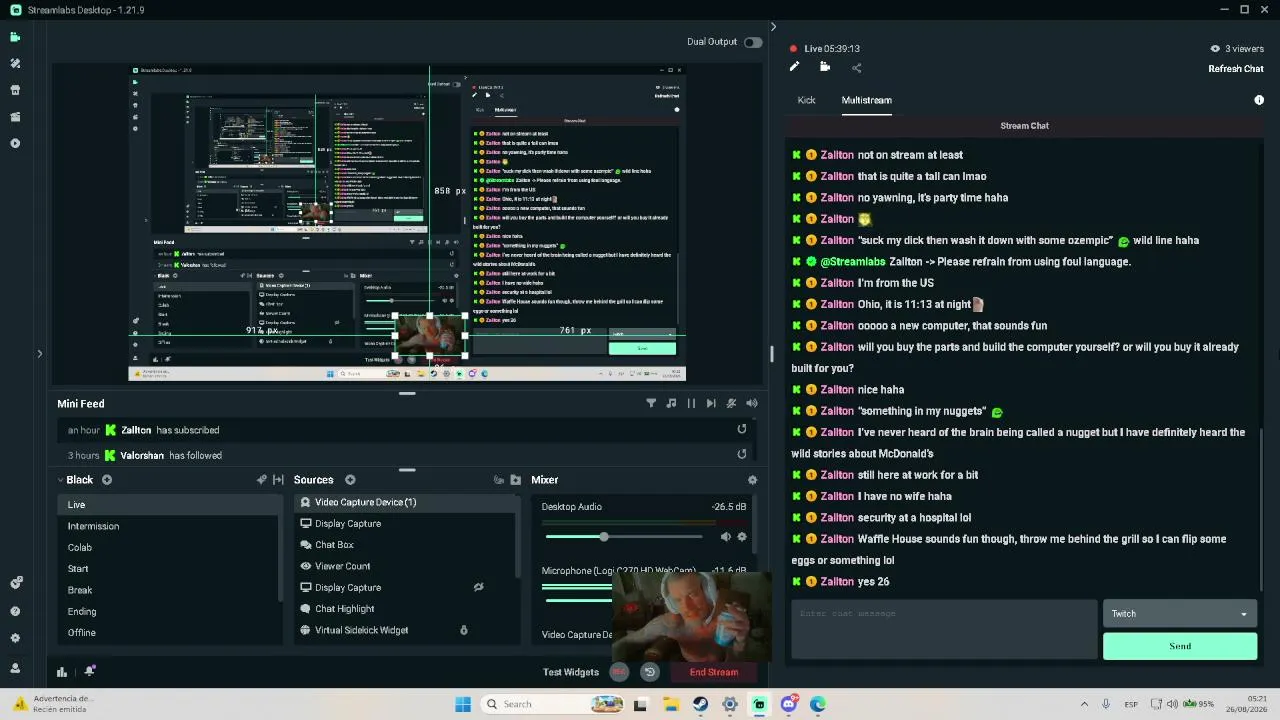This screenshot has width=1280, height=720.
Task: Open the Highlighter clapperboard icon in sidebar
Action: point(15,117)
